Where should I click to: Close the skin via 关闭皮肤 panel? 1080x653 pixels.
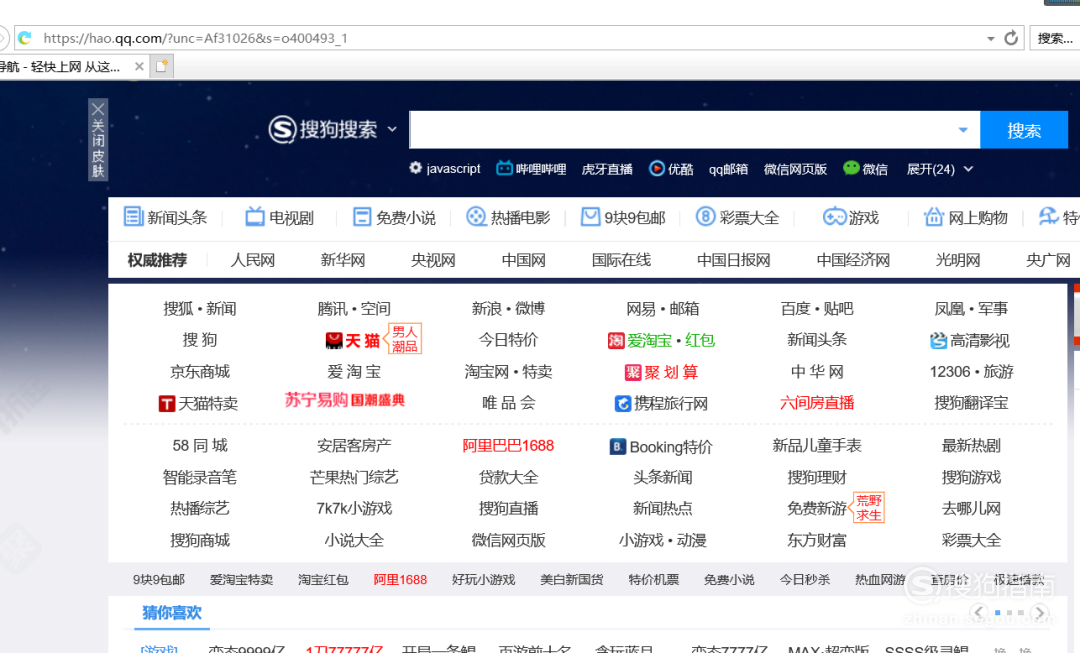pos(98,139)
